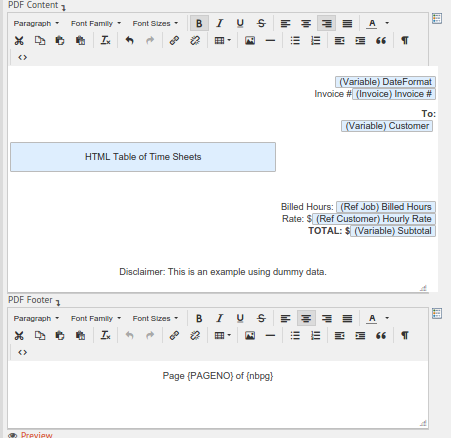Select the (Invoice) Invoice # placeholder
Image resolution: width=451 pixels, height=439 pixels.
[x=394, y=94]
